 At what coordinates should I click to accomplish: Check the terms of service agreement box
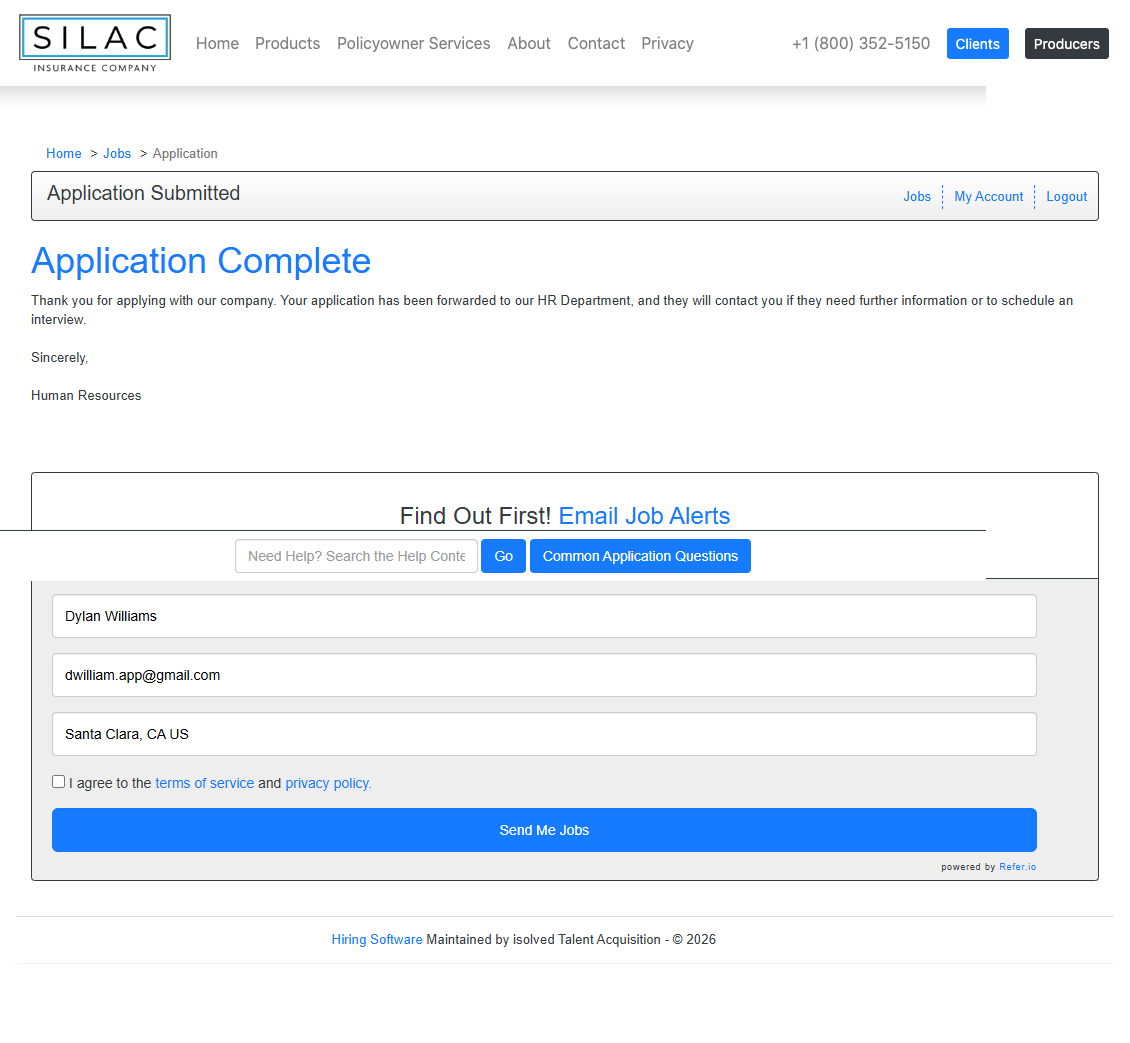pos(59,782)
